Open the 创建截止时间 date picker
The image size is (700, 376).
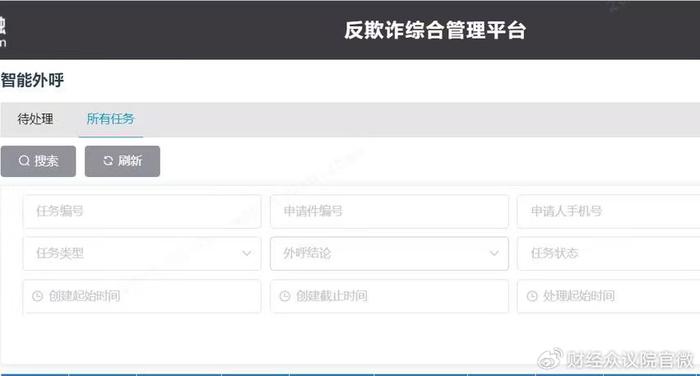[389, 296]
